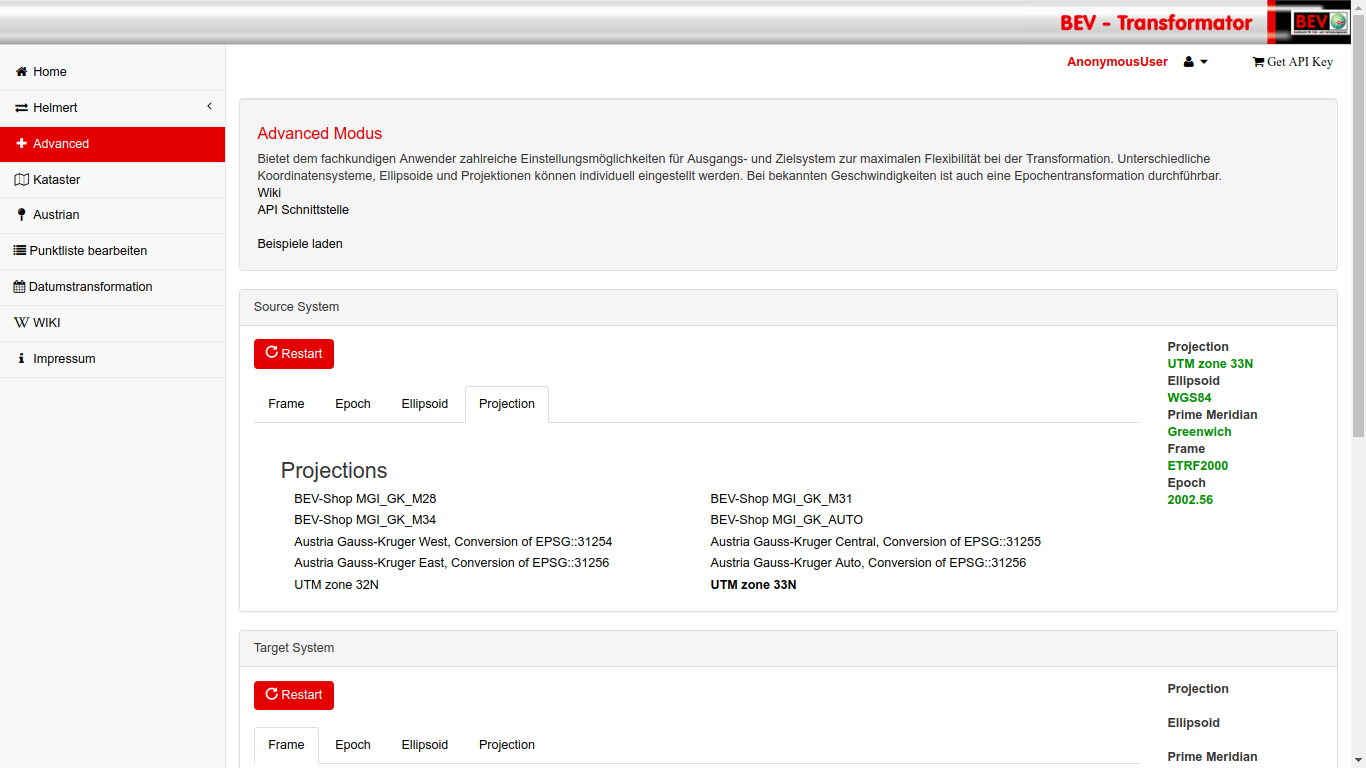1366x768 pixels.
Task: Switch to Source System Epoch tab
Action: point(353,404)
